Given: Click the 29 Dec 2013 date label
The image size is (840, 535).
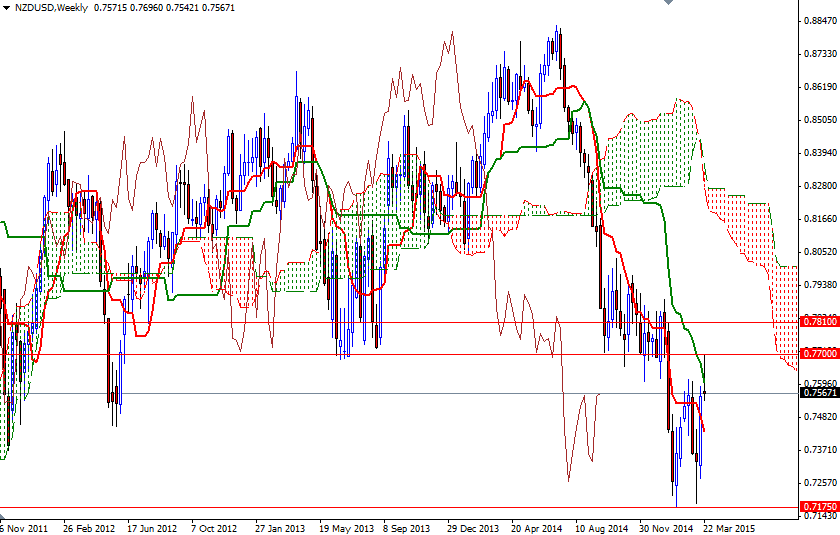Looking at the screenshot, I should [x=472, y=529].
